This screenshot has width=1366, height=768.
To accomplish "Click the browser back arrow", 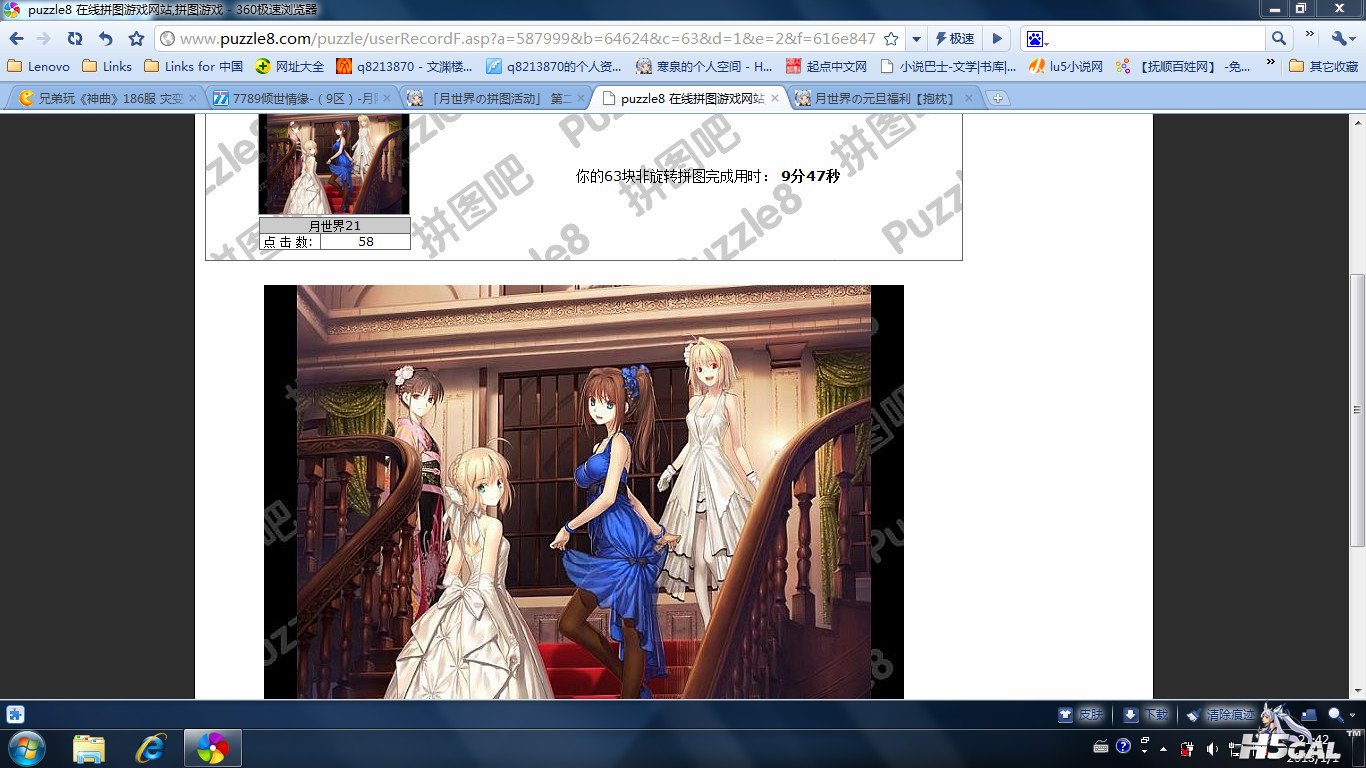I will click(16, 39).
